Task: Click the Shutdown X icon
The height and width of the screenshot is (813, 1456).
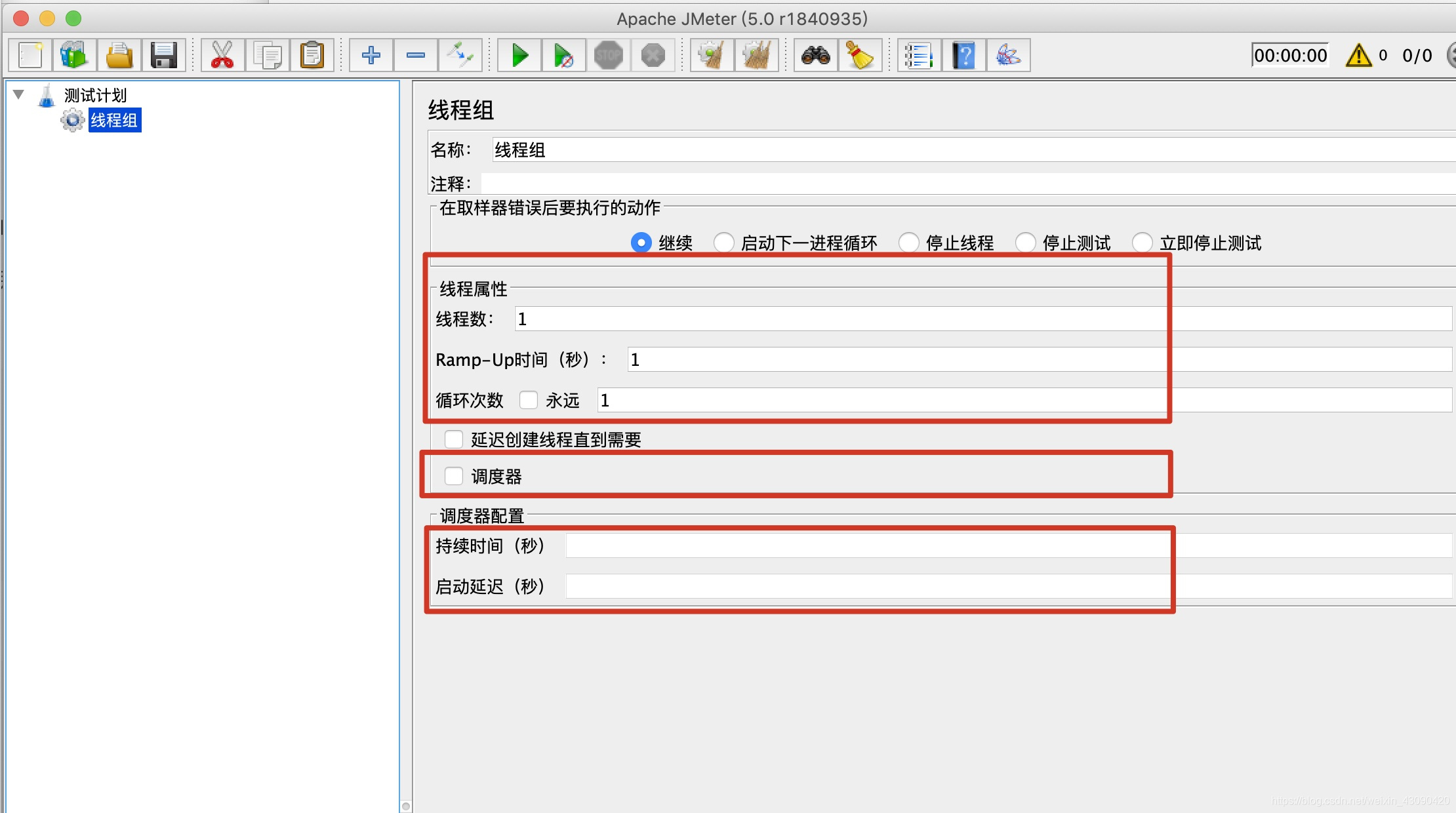Action: tap(653, 55)
